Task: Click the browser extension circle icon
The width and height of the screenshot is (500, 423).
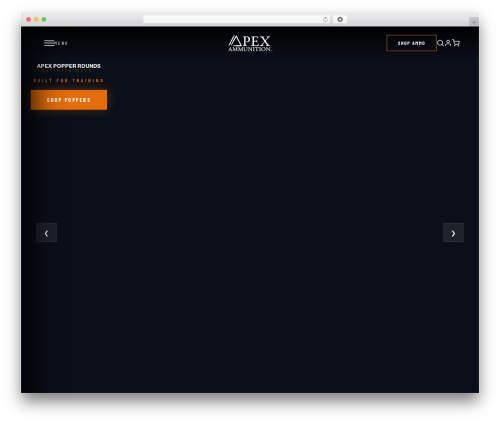Action: [340, 19]
